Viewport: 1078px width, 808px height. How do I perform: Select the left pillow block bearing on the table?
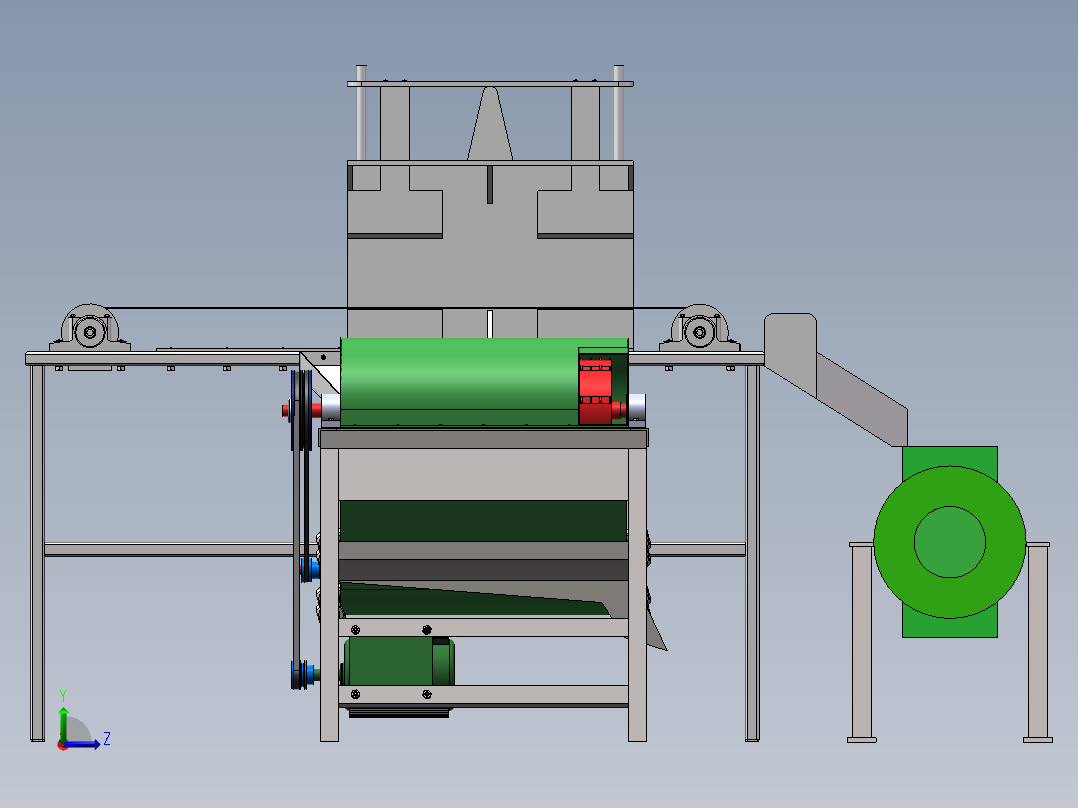pos(89,328)
